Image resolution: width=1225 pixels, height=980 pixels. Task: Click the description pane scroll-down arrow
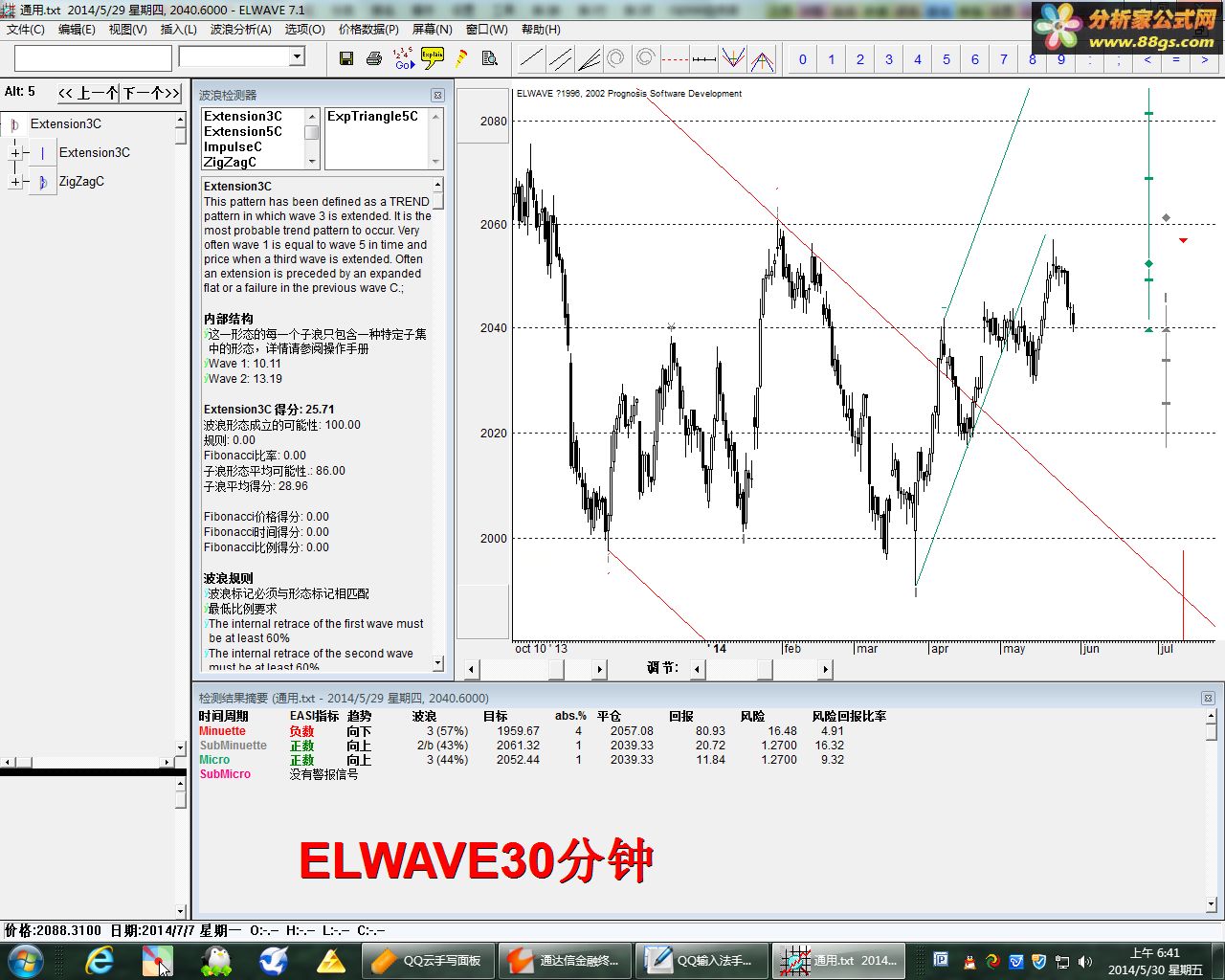click(438, 662)
